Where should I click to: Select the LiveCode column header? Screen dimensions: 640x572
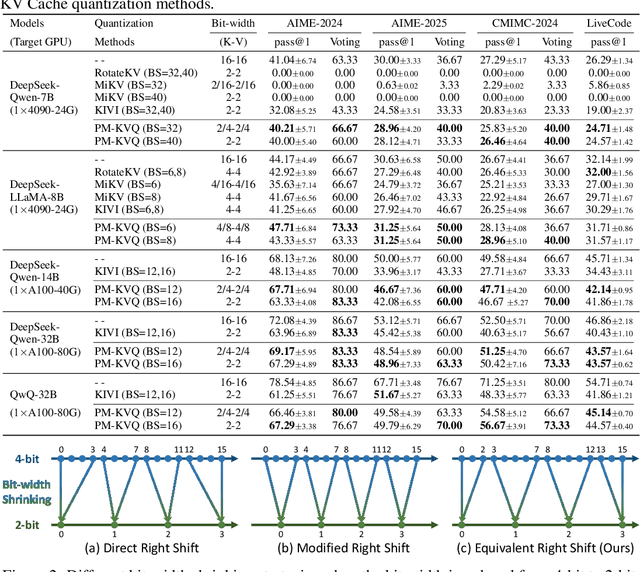click(x=609, y=22)
